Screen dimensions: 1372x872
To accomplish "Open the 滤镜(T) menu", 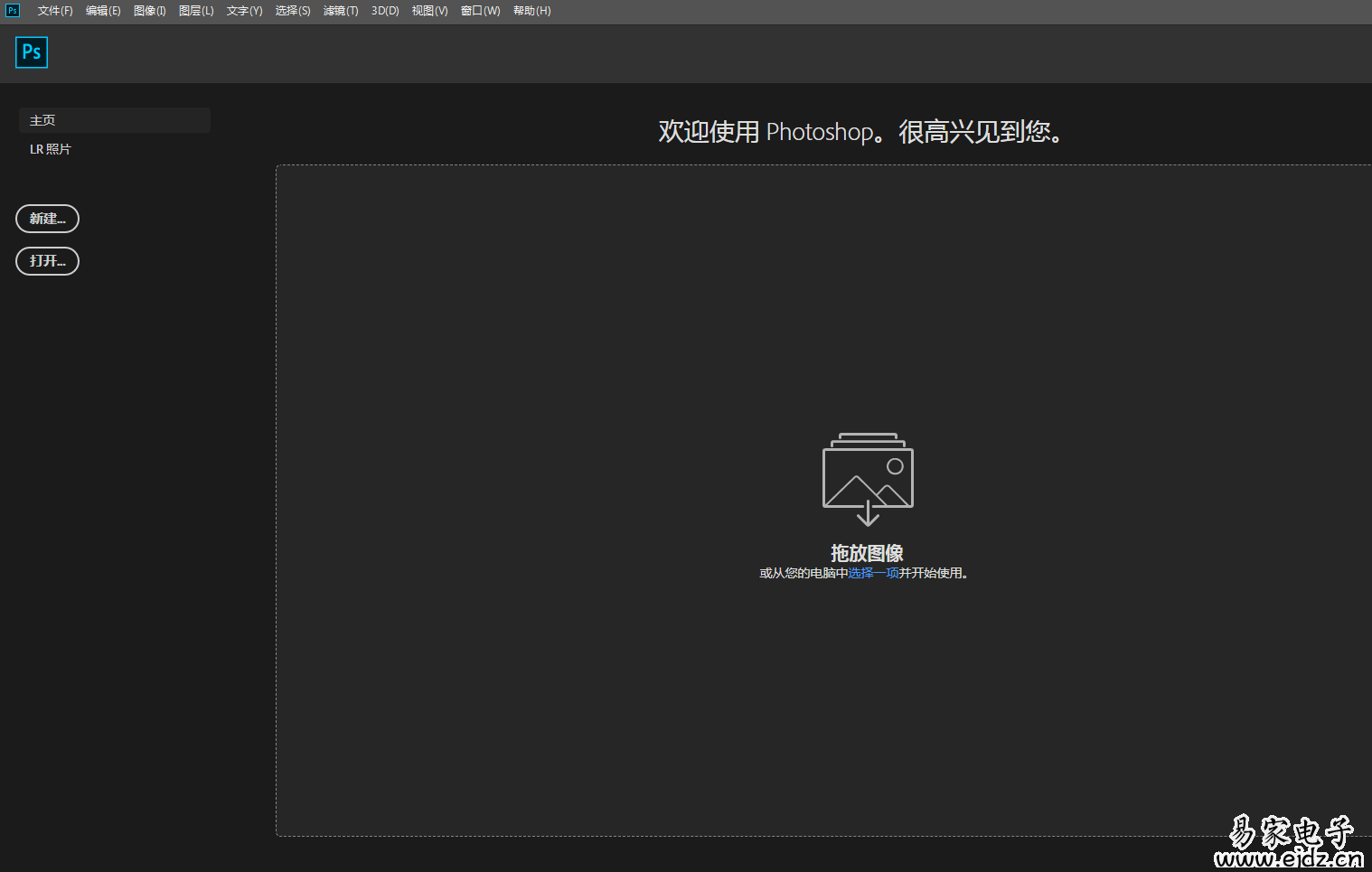I will tap(341, 11).
